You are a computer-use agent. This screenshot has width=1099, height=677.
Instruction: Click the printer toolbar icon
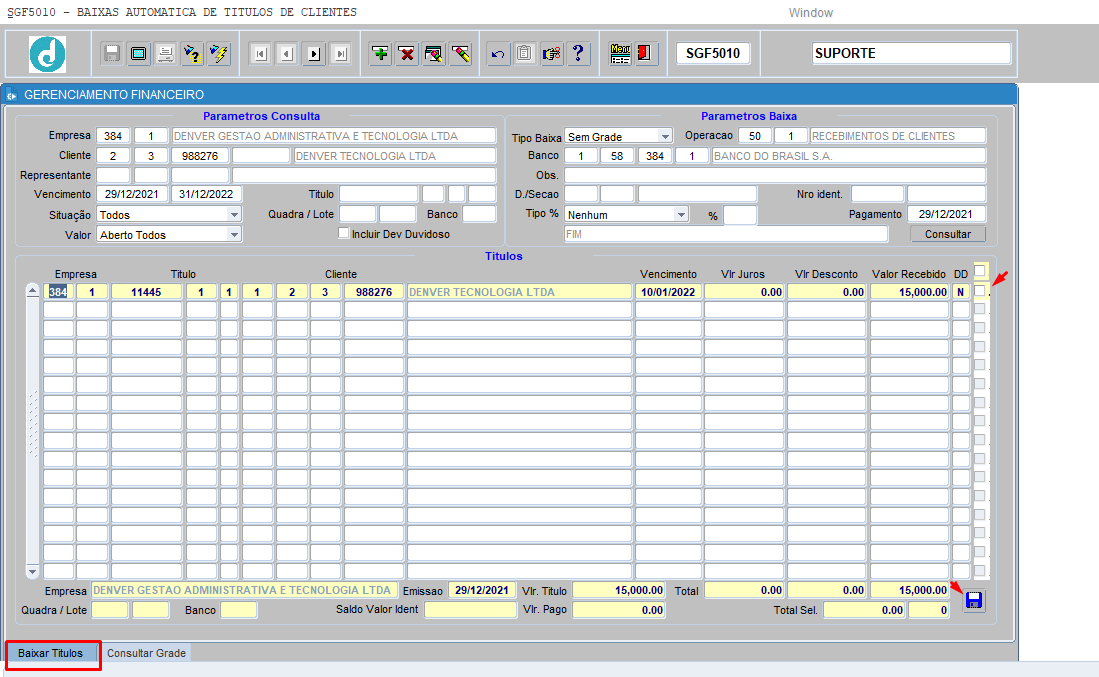tap(165, 53)
